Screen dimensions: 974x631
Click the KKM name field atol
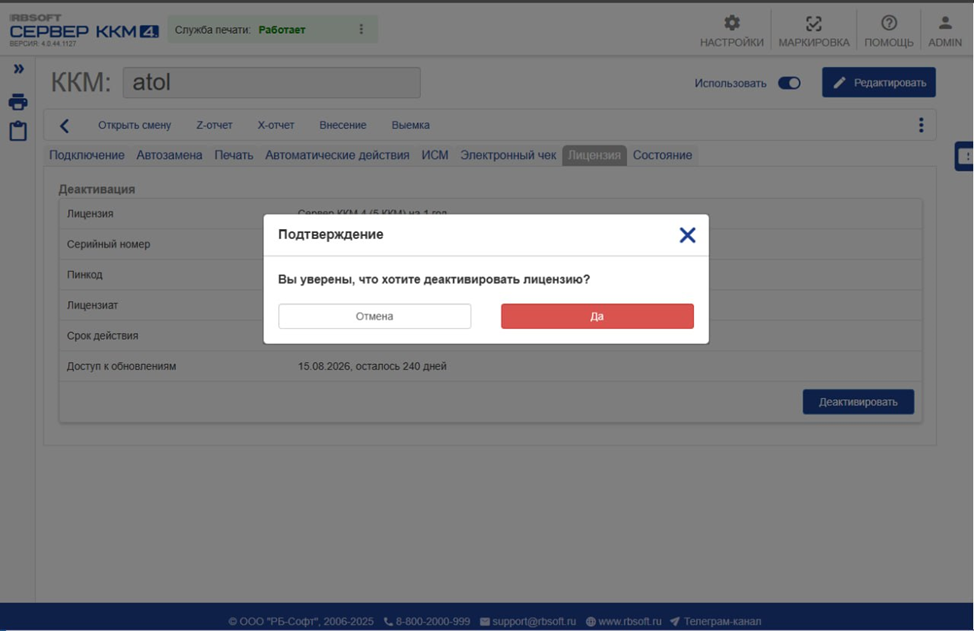[271, 83]
